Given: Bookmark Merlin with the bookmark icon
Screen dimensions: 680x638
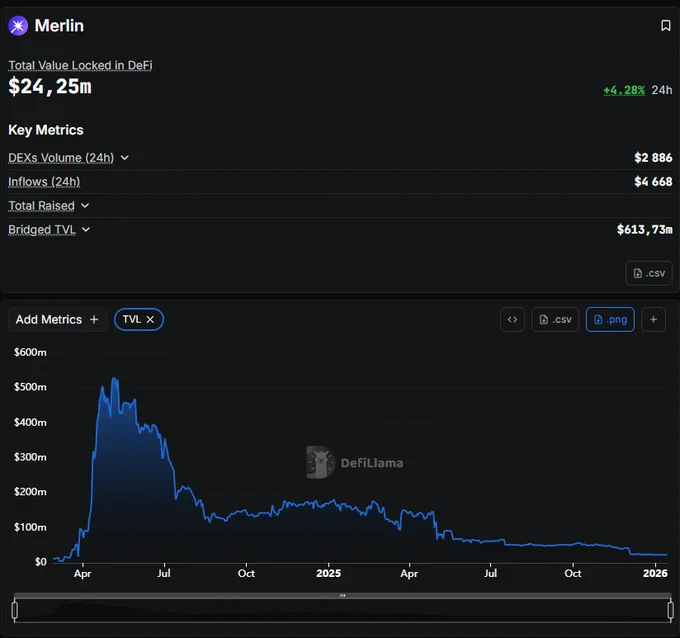Looking at the screenshot, I should 665,26.
